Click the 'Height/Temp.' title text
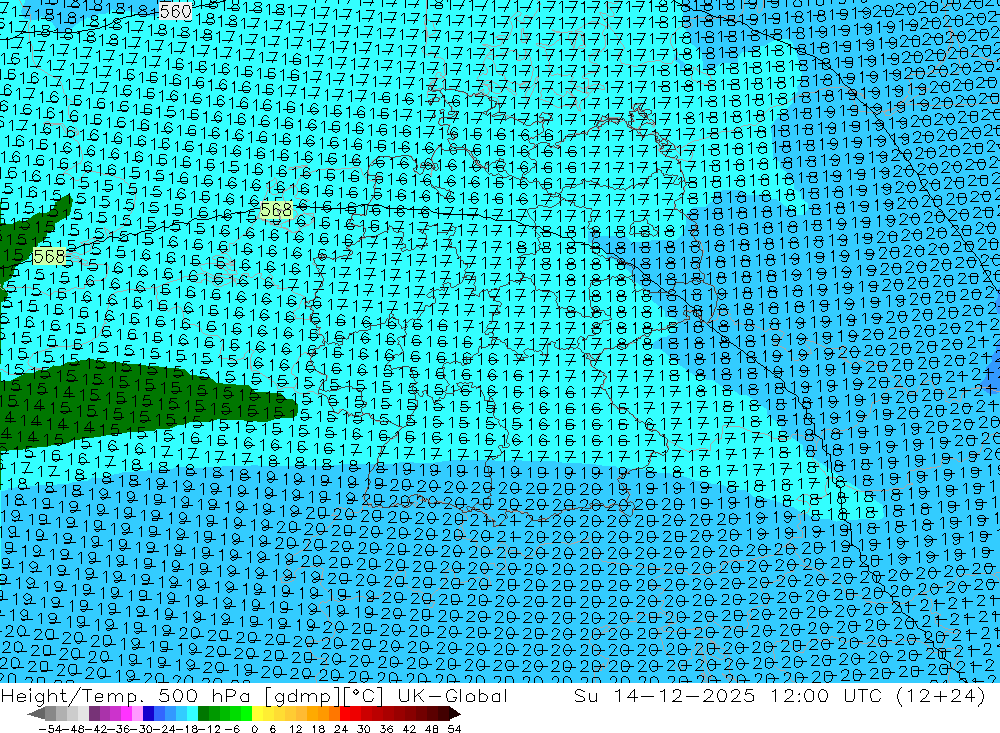Image resolution: width=1000 pixels, height=733 pixels. pyautogui.click(x=72, y=696)
